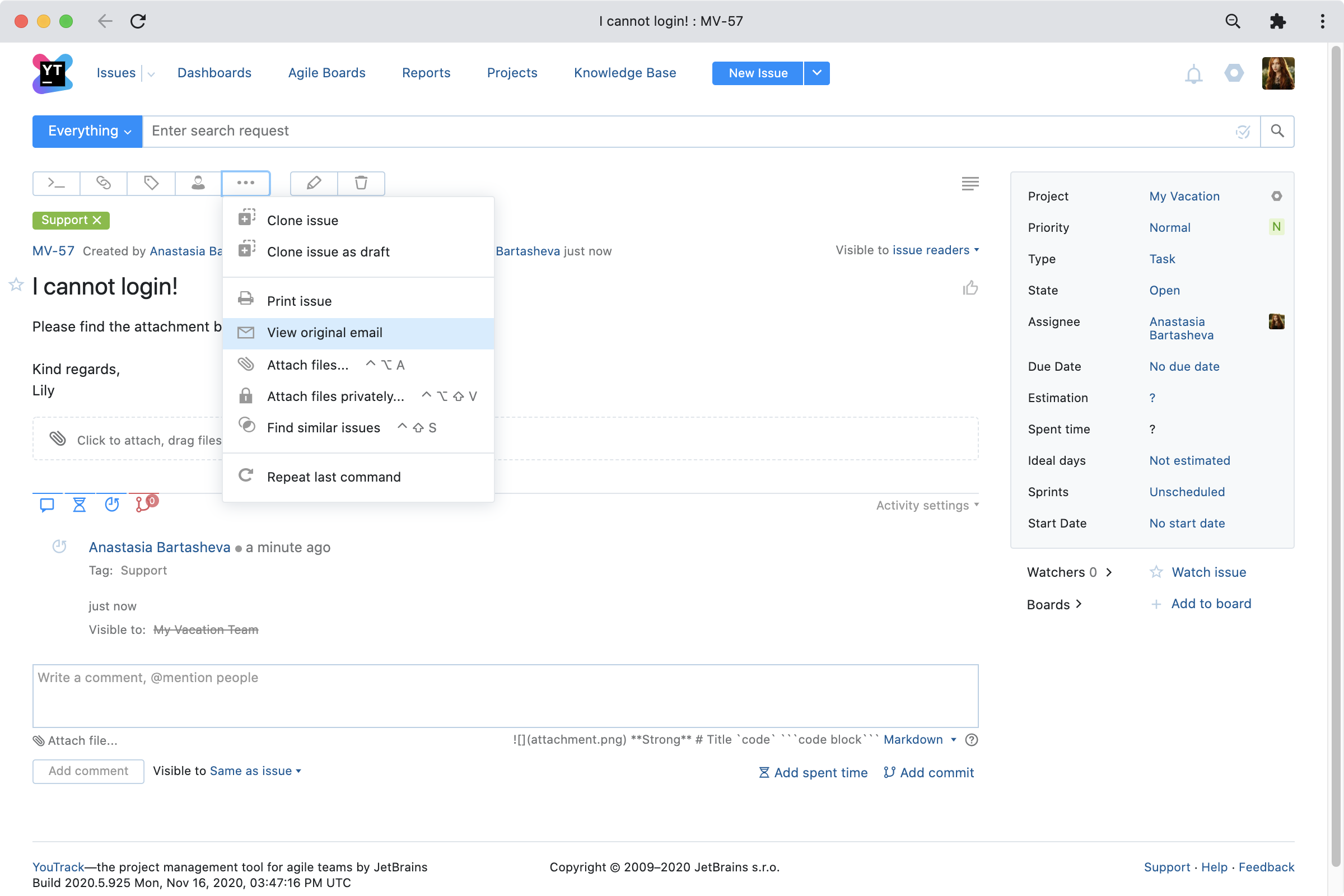Viewport: 1344px width, 896px height.
Task: Open the Everything search context dropdown
Action: coord(87,132)
